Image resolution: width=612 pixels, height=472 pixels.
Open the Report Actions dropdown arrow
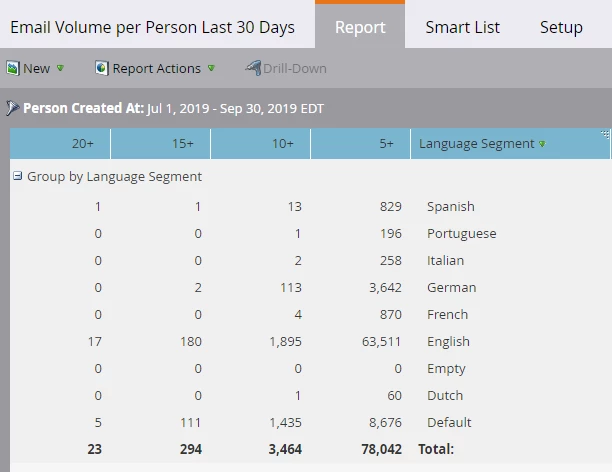(211, 68)
